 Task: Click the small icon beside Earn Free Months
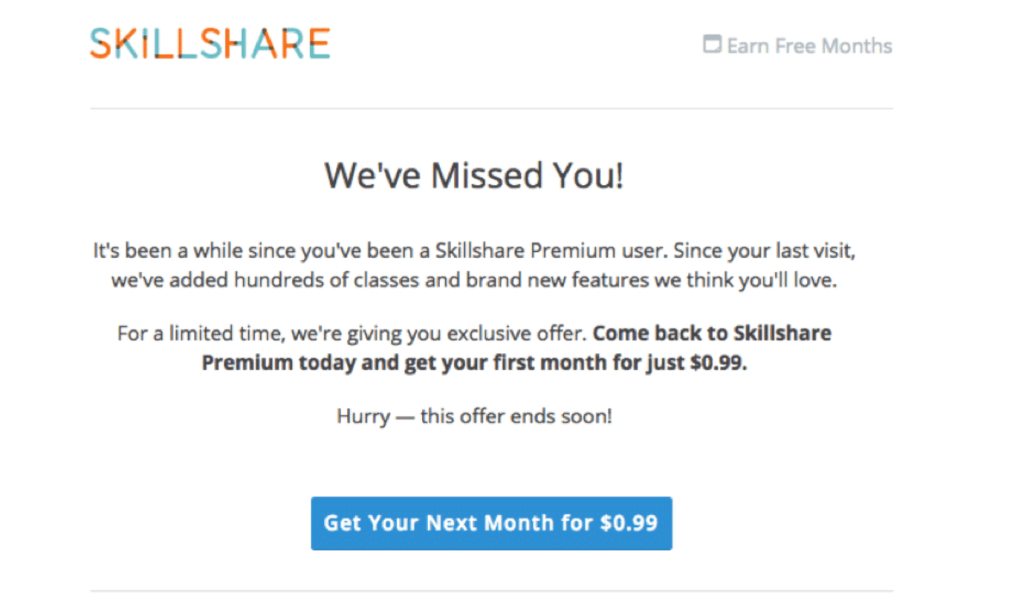point(712,44)
